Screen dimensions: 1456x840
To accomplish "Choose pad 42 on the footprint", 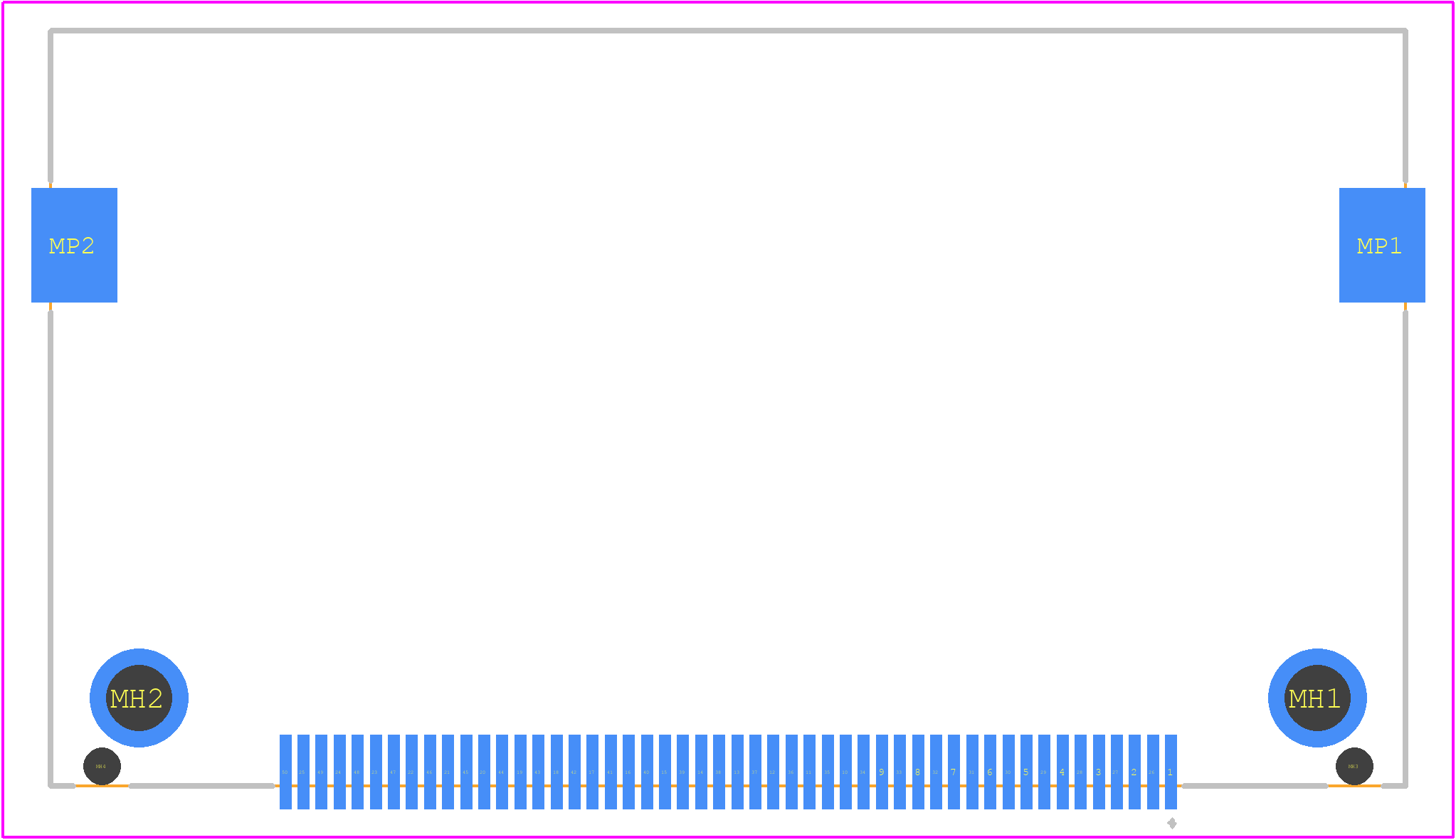I will [x=574, y=772].
